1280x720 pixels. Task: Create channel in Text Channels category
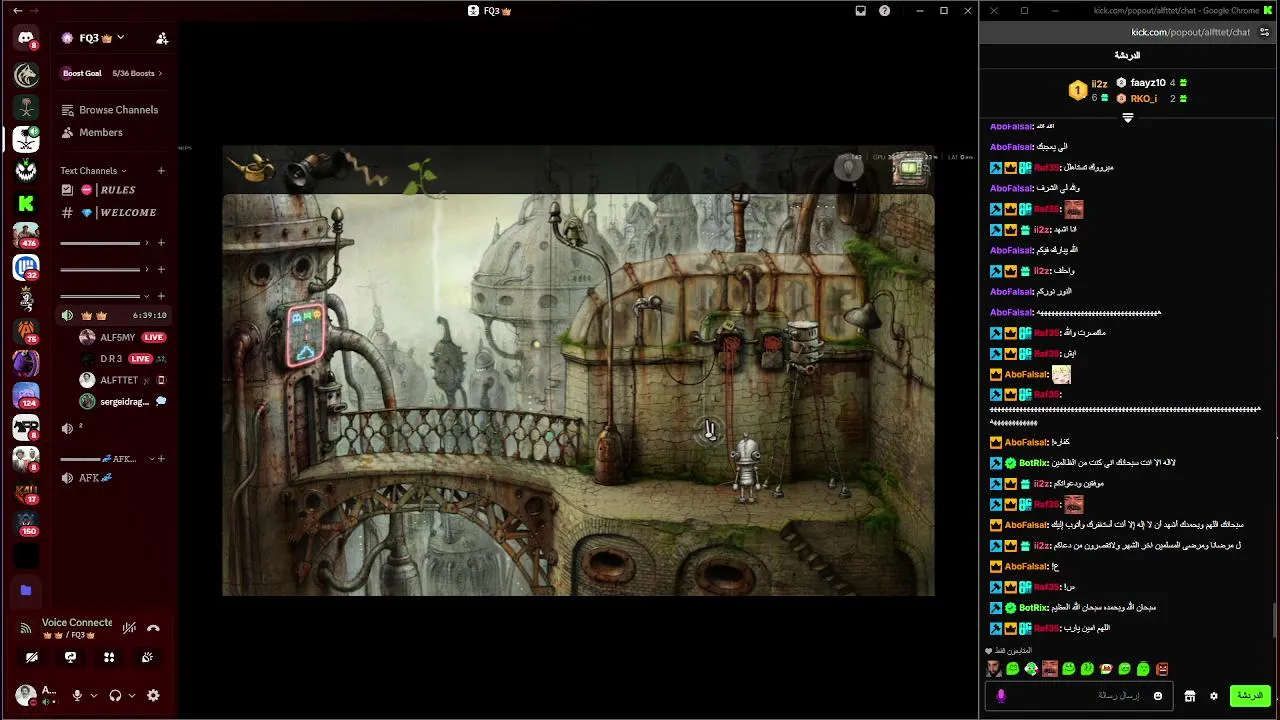pyautogui.click(x=161, y=171)
